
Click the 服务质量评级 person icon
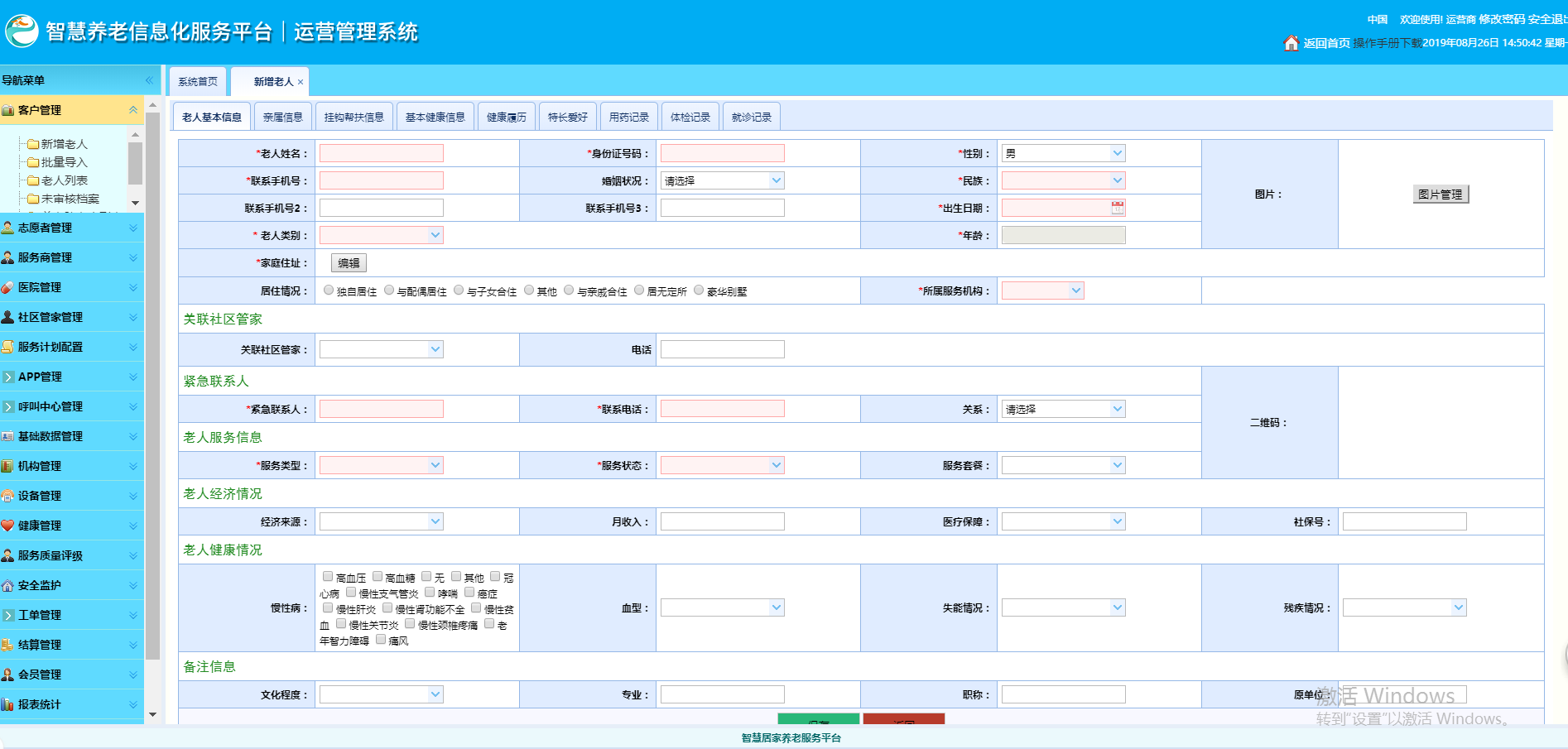click(x=8, y=555)
